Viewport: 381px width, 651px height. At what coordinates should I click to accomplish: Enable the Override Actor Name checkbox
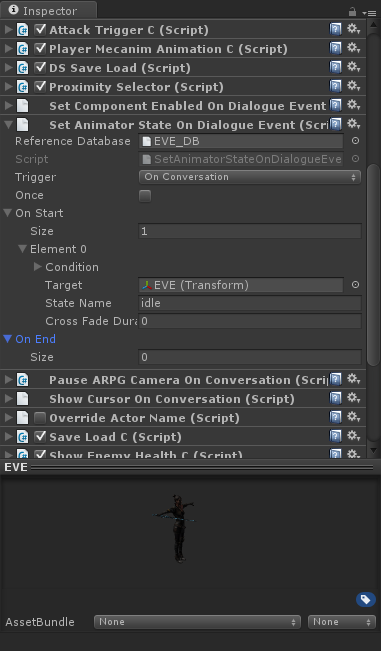[40, 418]
